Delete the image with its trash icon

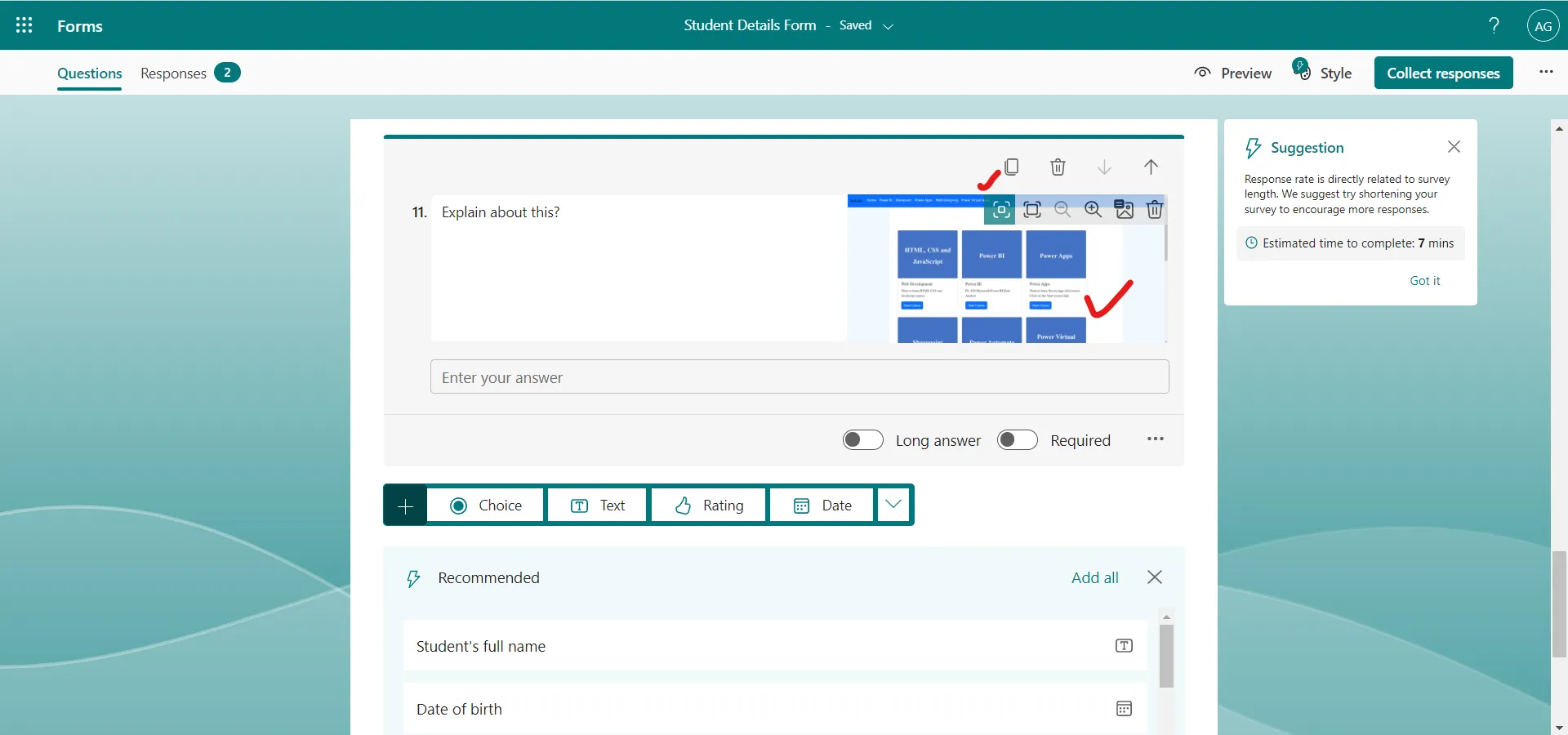click(1155, 210)
